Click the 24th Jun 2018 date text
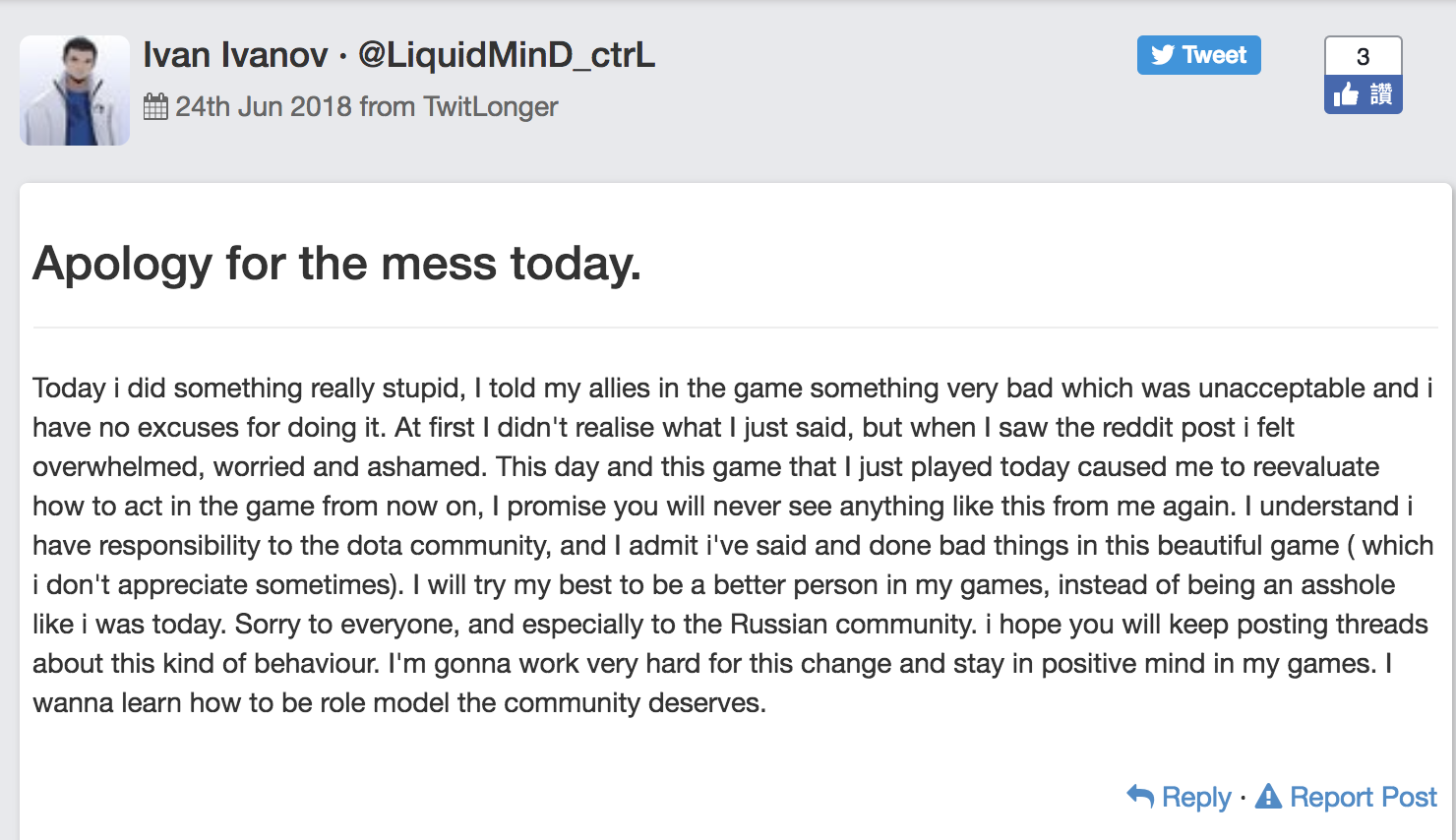This screenshot has height=840, width=1456. (264, 106)
